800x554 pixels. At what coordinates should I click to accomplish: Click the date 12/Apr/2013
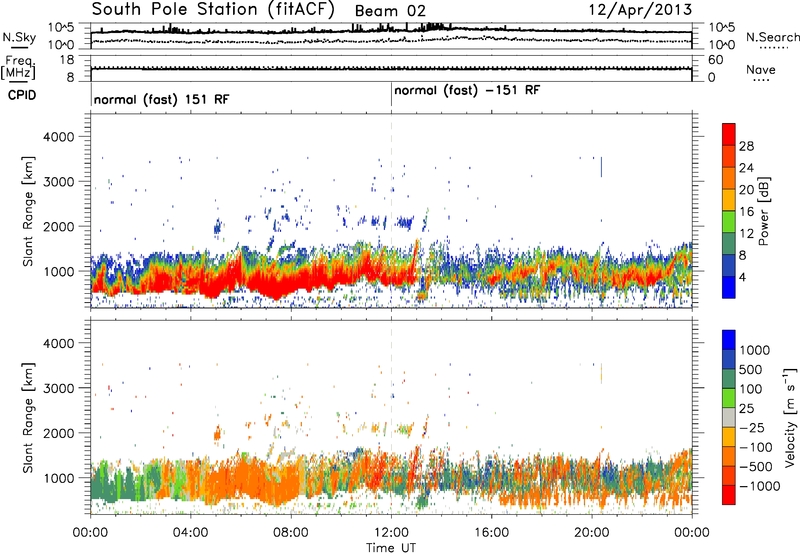(640, 10)
